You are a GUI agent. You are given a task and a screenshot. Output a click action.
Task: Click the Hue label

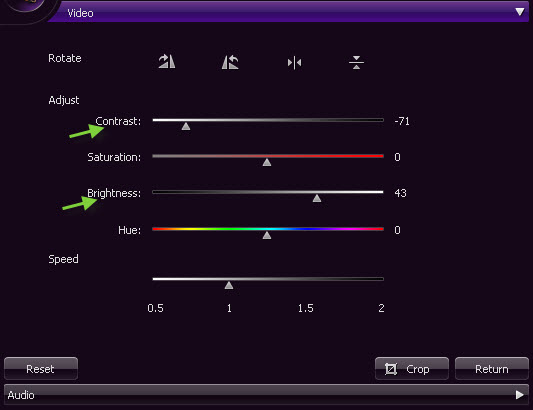130,230
